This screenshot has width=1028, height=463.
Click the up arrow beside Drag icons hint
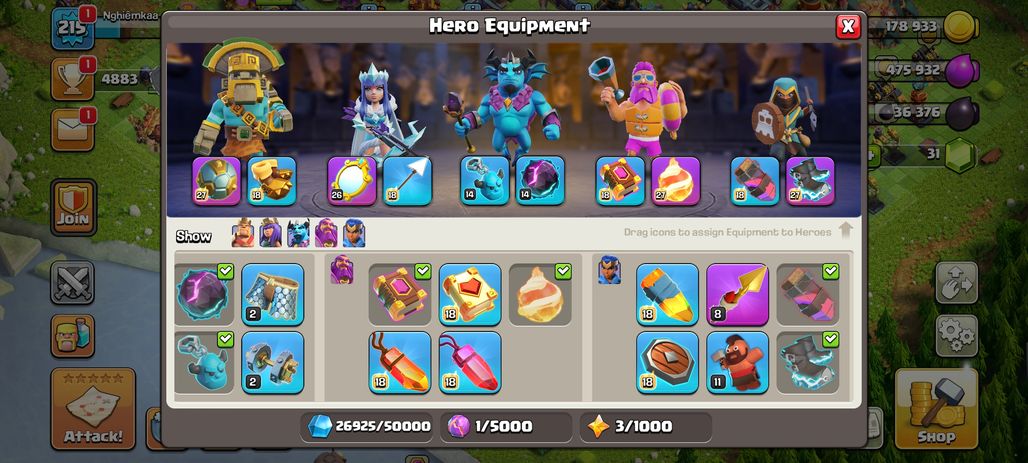(x=845, y=231)
